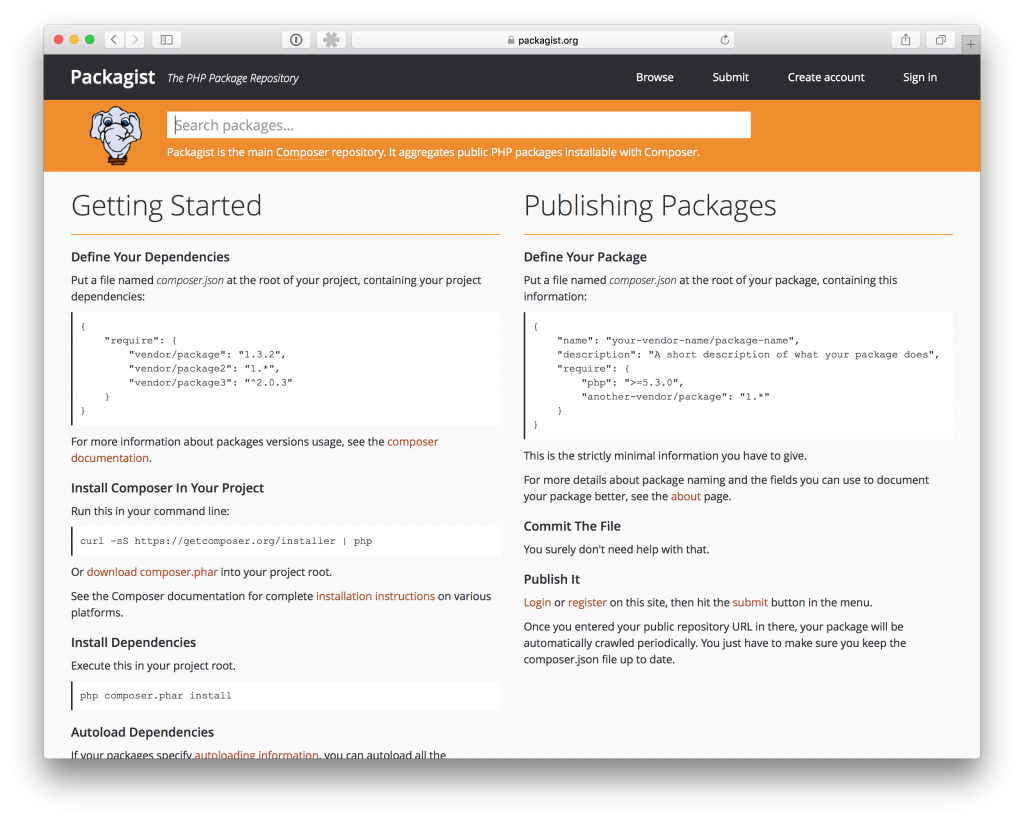Click the Login link under Publish It
This screenshot has height=821, width=1024.
[x=537, y=603]
